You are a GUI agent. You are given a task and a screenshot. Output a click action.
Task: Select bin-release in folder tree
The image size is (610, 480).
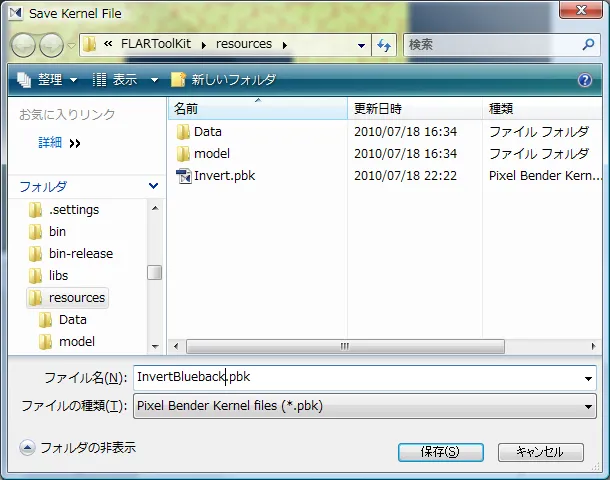(81, 254)
